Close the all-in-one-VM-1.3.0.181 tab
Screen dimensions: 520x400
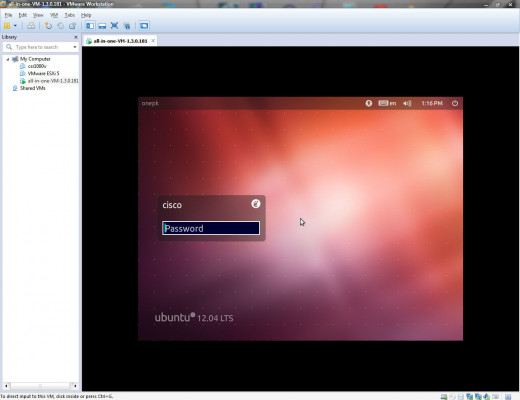[x=153, y=41]
